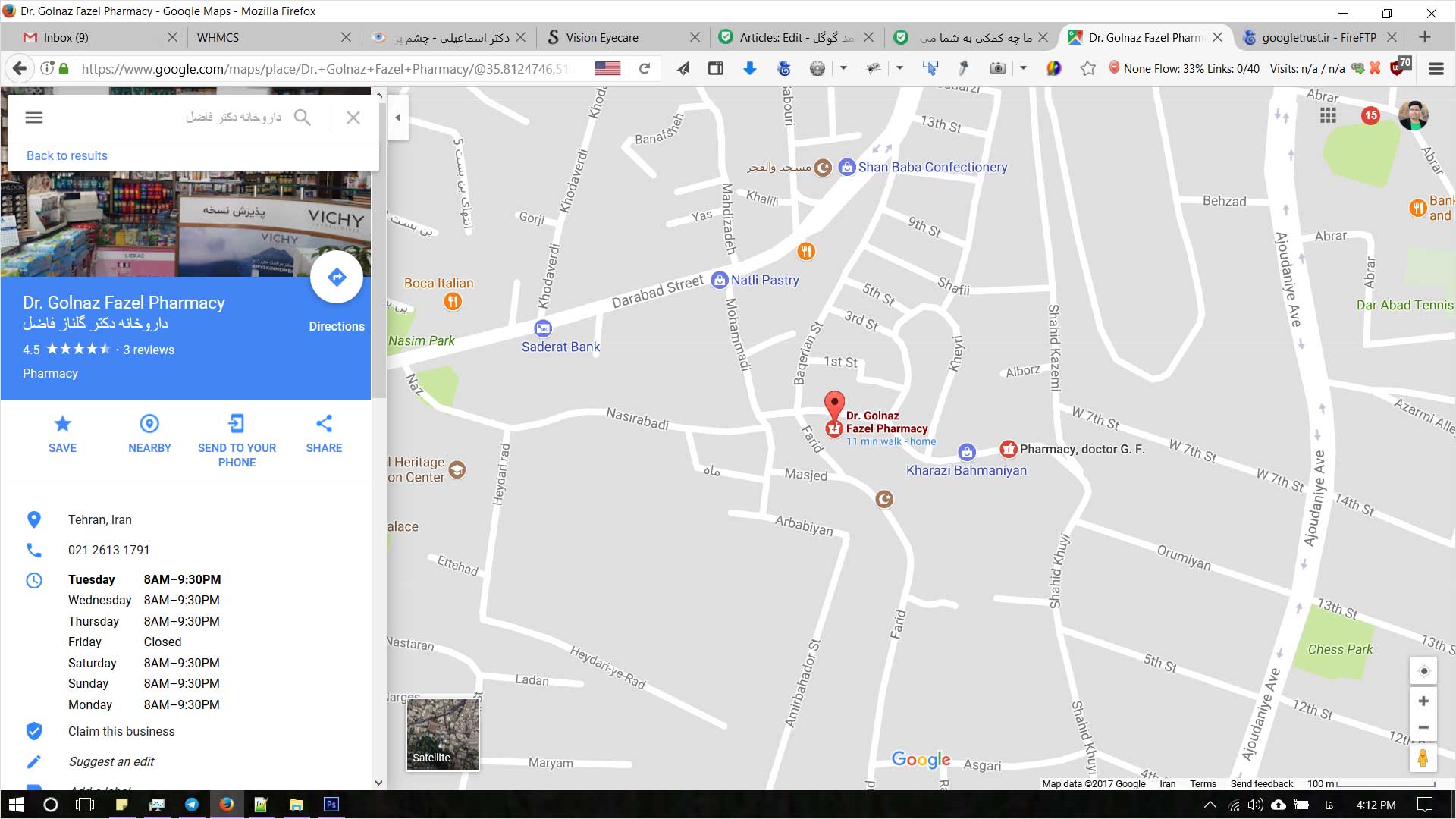
Task: Click Firefox downloads arrow icon
Action: 750,68
